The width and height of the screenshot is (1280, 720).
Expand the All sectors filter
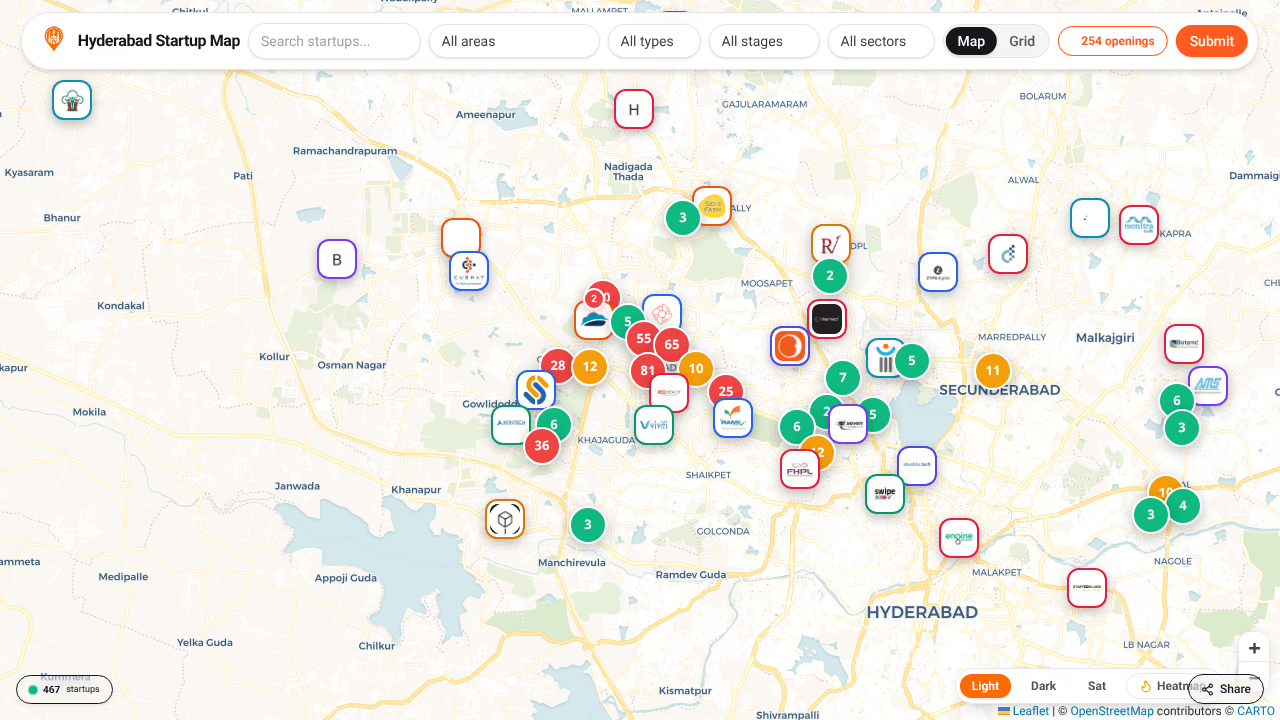[x=881, y=41]
